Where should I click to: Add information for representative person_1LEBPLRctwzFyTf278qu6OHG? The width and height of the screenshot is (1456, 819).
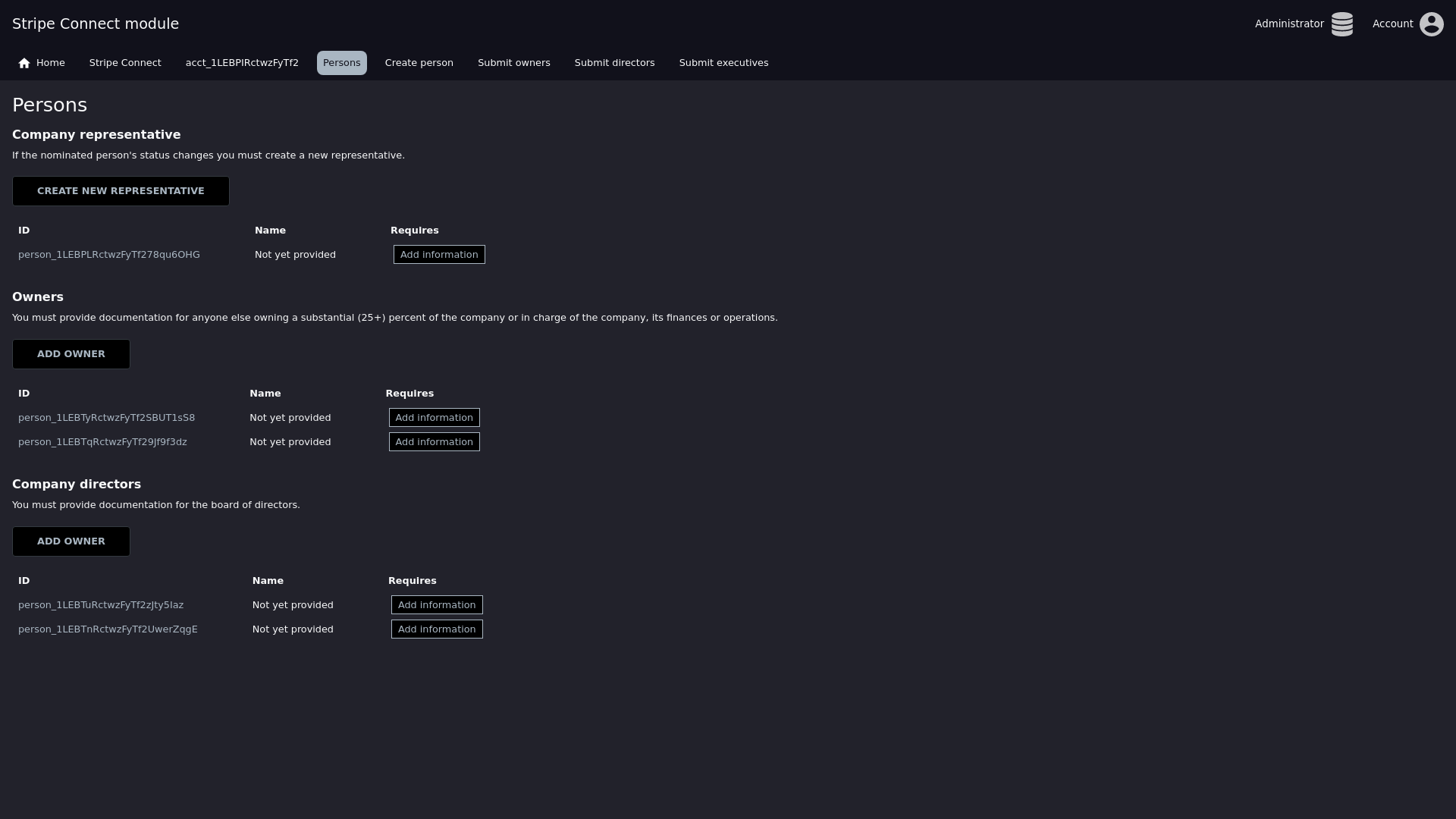click(439, 255)
